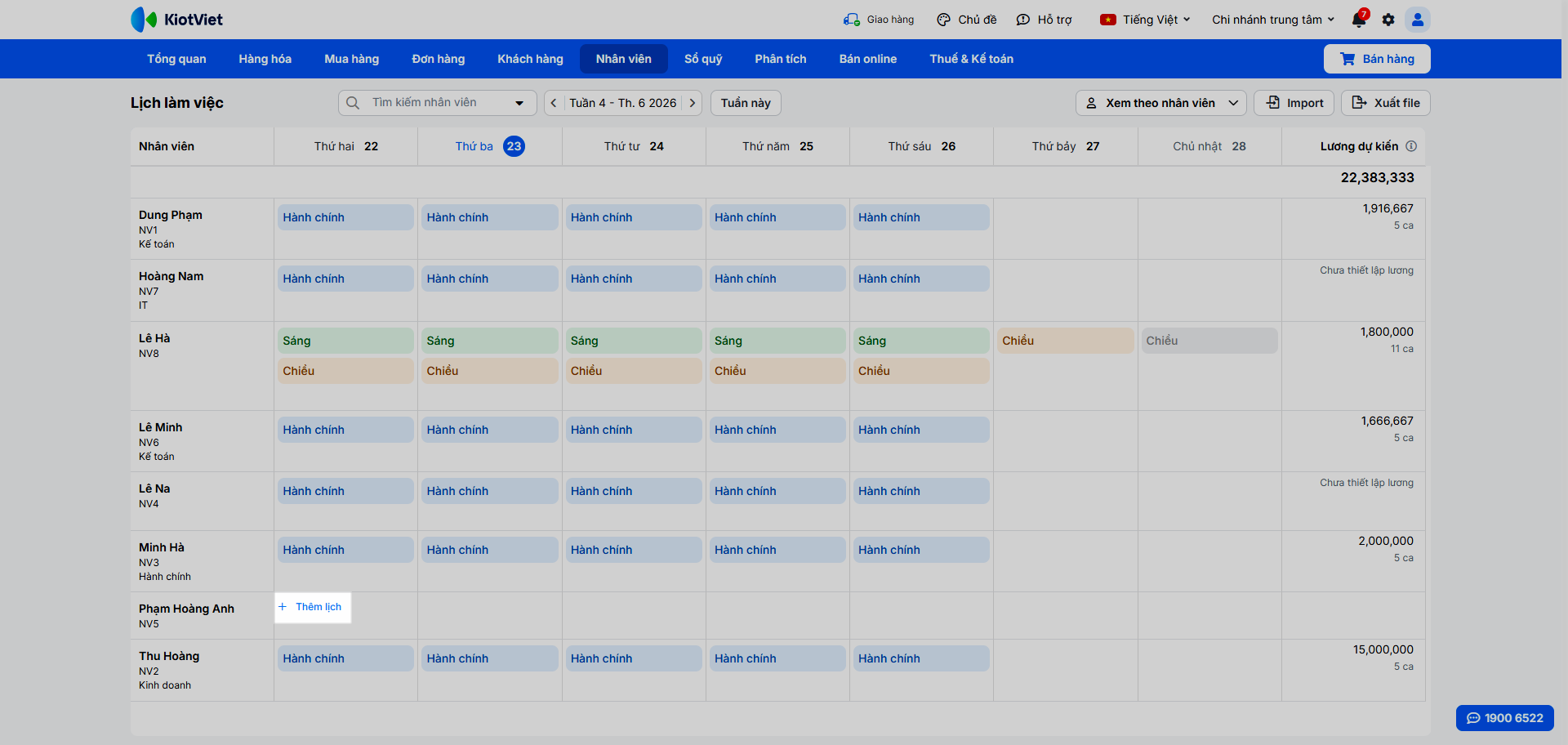Open Lê Minh's Wednesday Hành chính shift
The width and height of the screenshot is (1568, 745).
[634, 430]
